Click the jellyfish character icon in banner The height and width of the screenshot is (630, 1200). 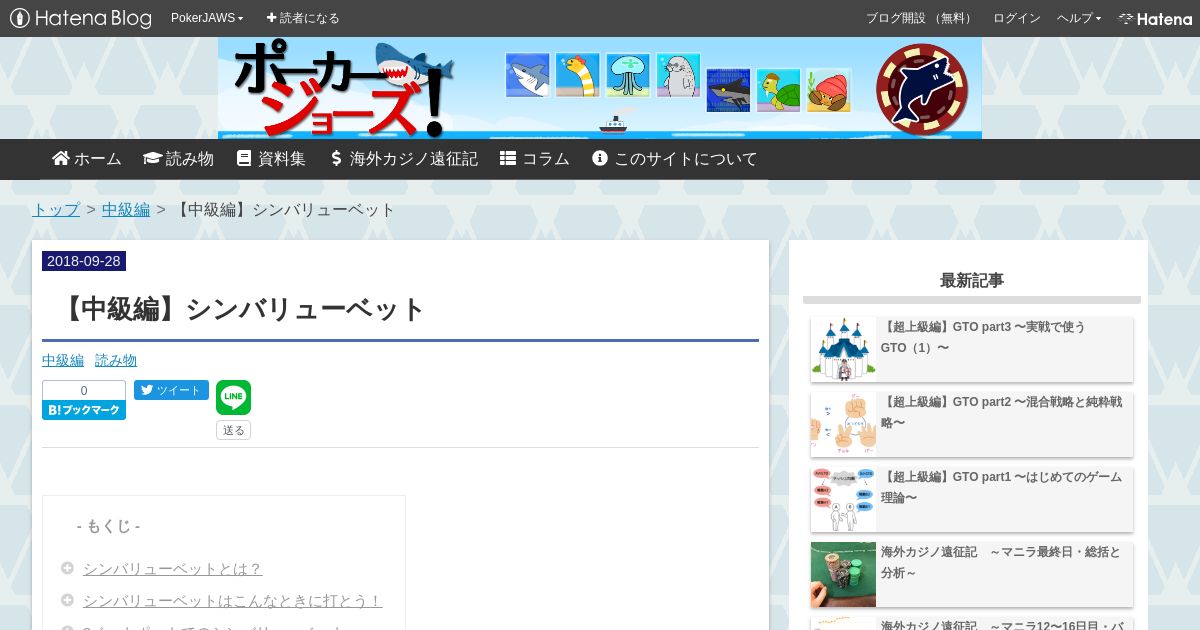point(628,75)
